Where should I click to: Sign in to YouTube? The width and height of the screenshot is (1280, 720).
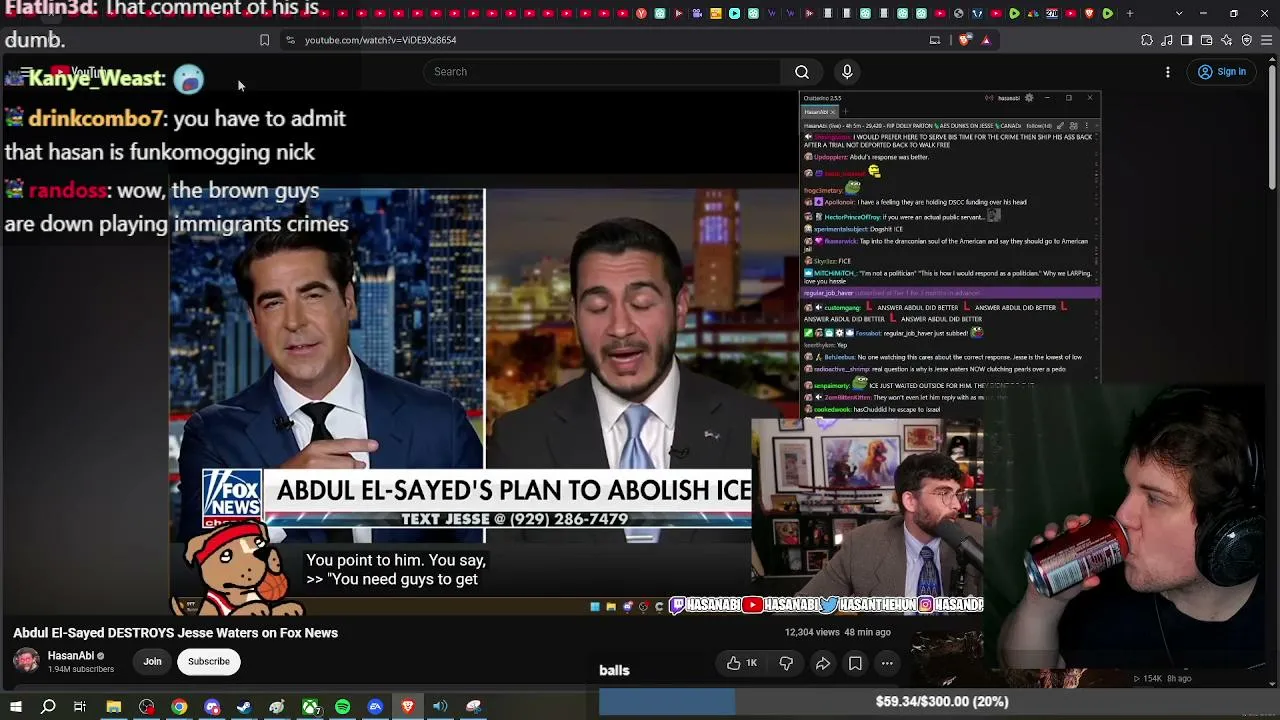pyautogui.click(x=1222, y=72)
